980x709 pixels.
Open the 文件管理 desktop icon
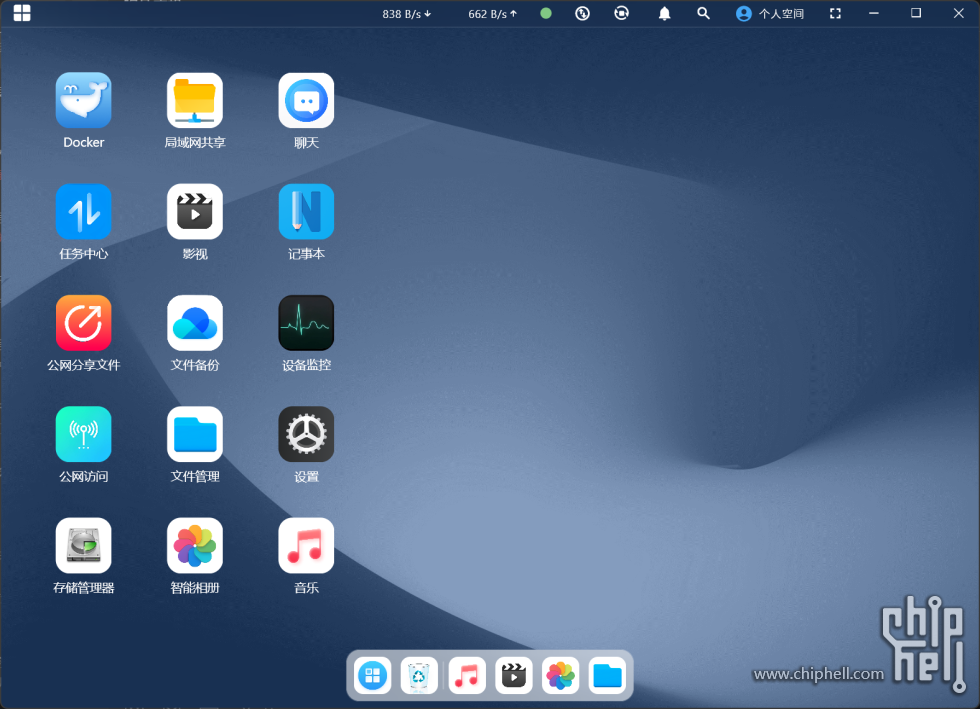(x=195, y=435)
